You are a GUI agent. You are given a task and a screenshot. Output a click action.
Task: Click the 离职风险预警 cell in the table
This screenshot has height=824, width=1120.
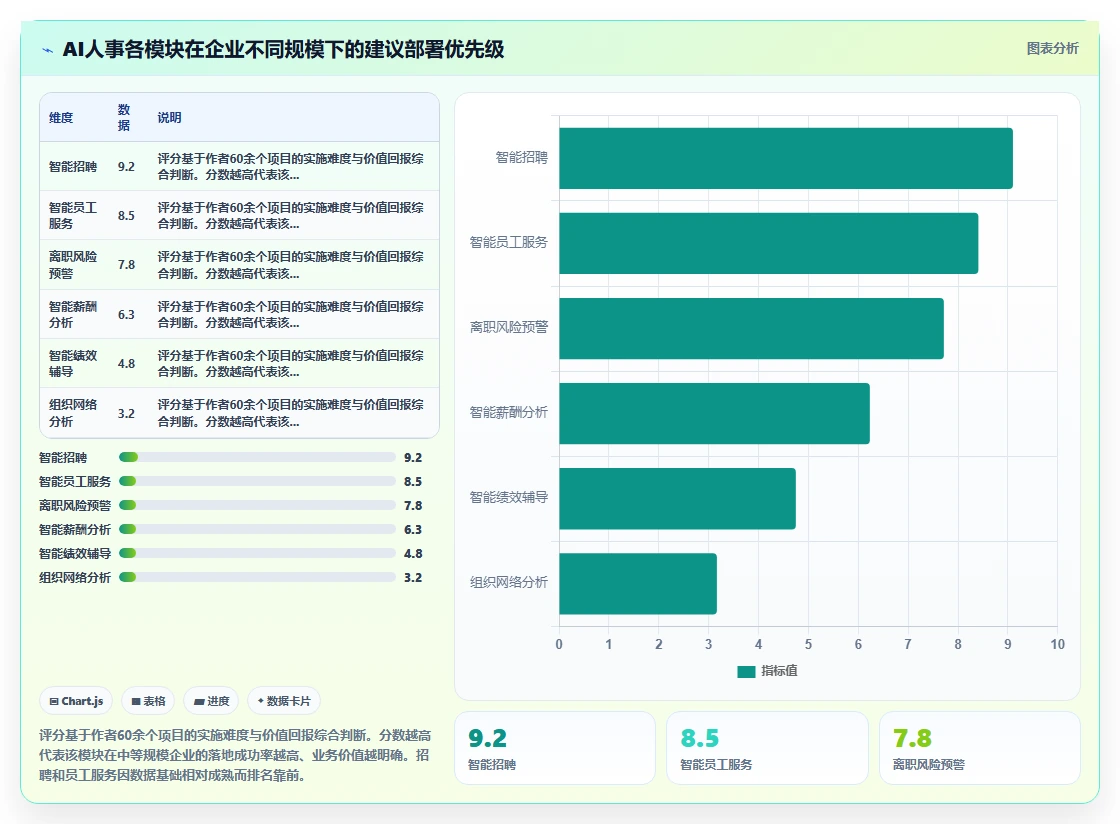point(73,265)
